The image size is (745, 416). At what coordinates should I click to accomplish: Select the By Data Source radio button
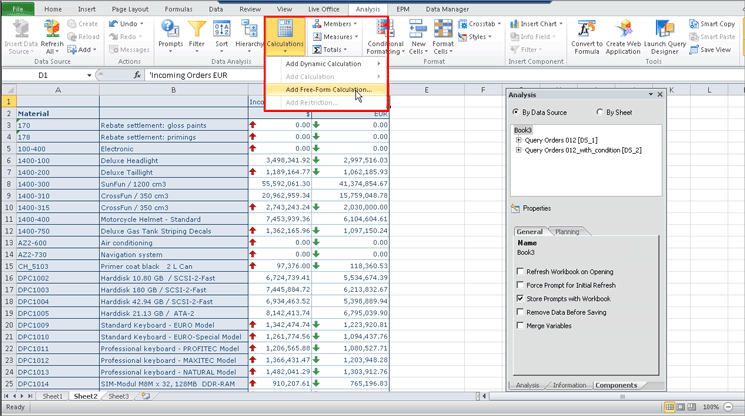[516, 112]
